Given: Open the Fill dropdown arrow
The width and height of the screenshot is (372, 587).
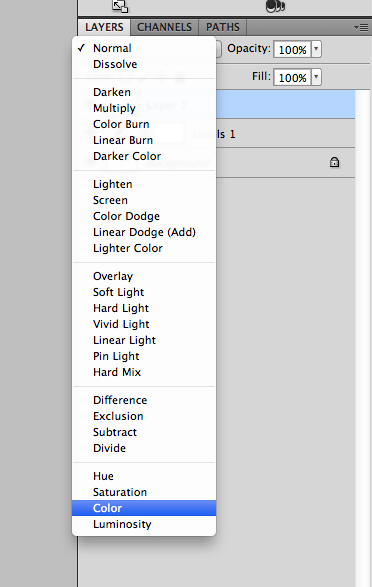Looking at the screenshot, I should click(316, 77).
